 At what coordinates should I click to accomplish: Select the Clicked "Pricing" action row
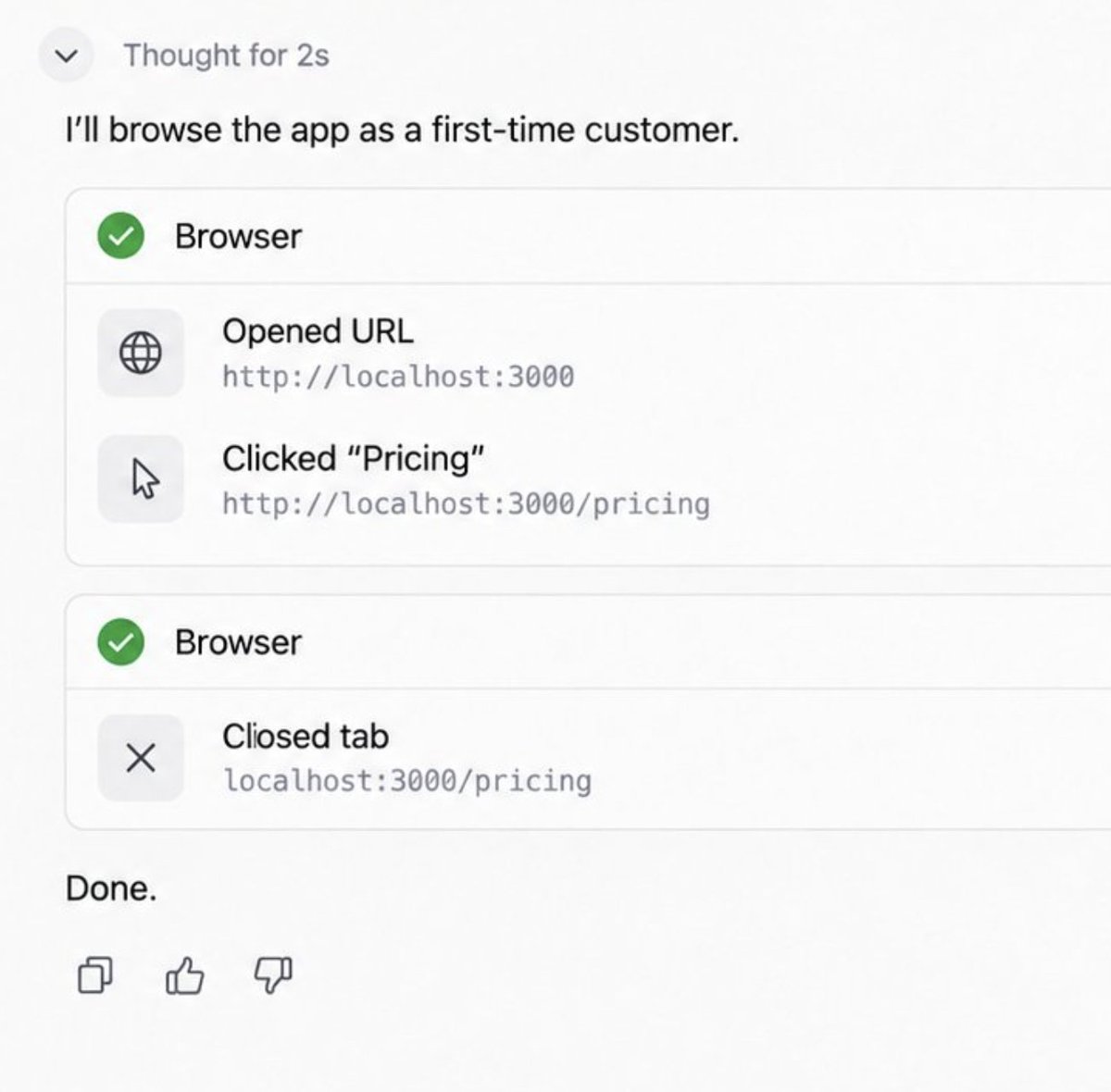[589, 479]
